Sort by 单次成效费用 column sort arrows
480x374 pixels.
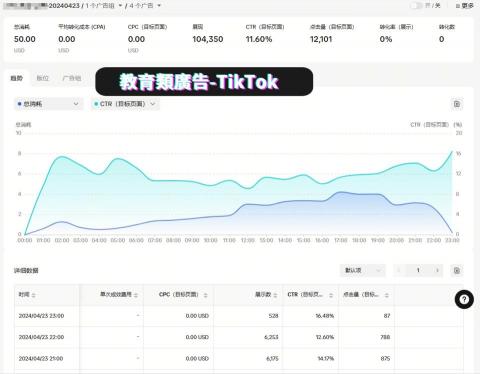click(136, 295)
